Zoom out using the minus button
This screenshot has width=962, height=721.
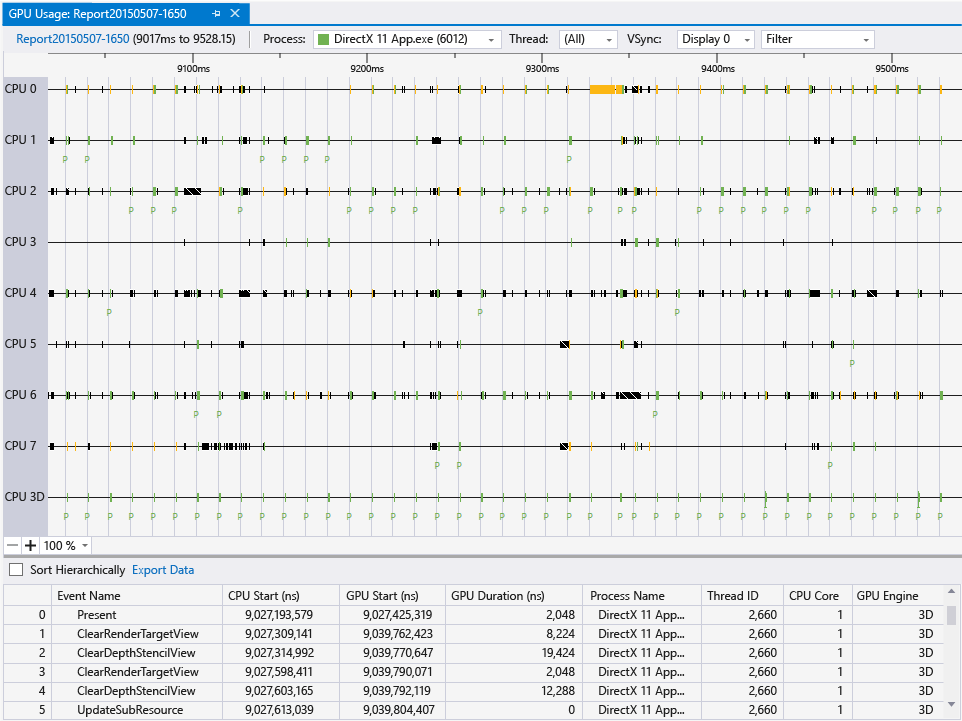pos(11,546)
